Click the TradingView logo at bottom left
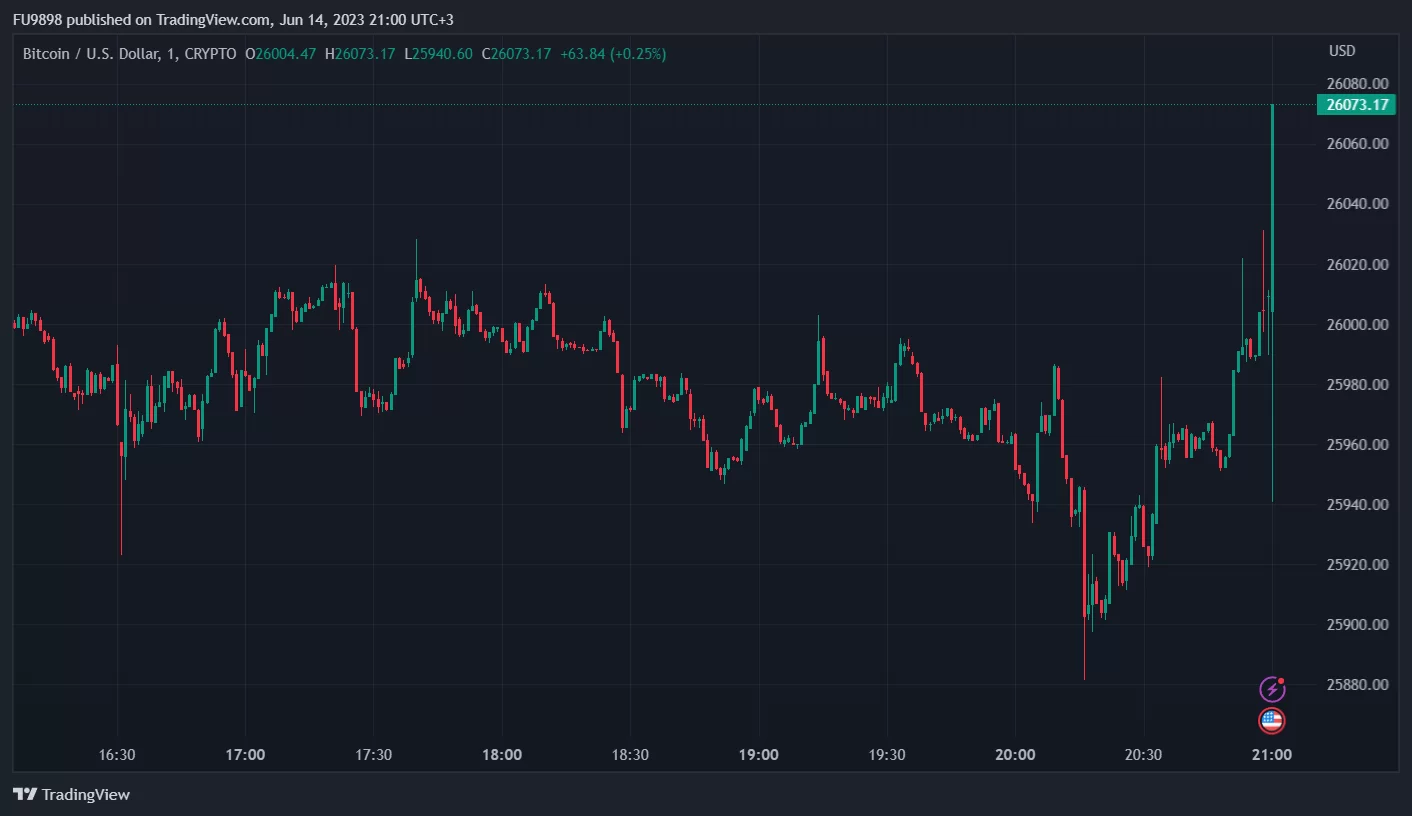 point(71,795)
